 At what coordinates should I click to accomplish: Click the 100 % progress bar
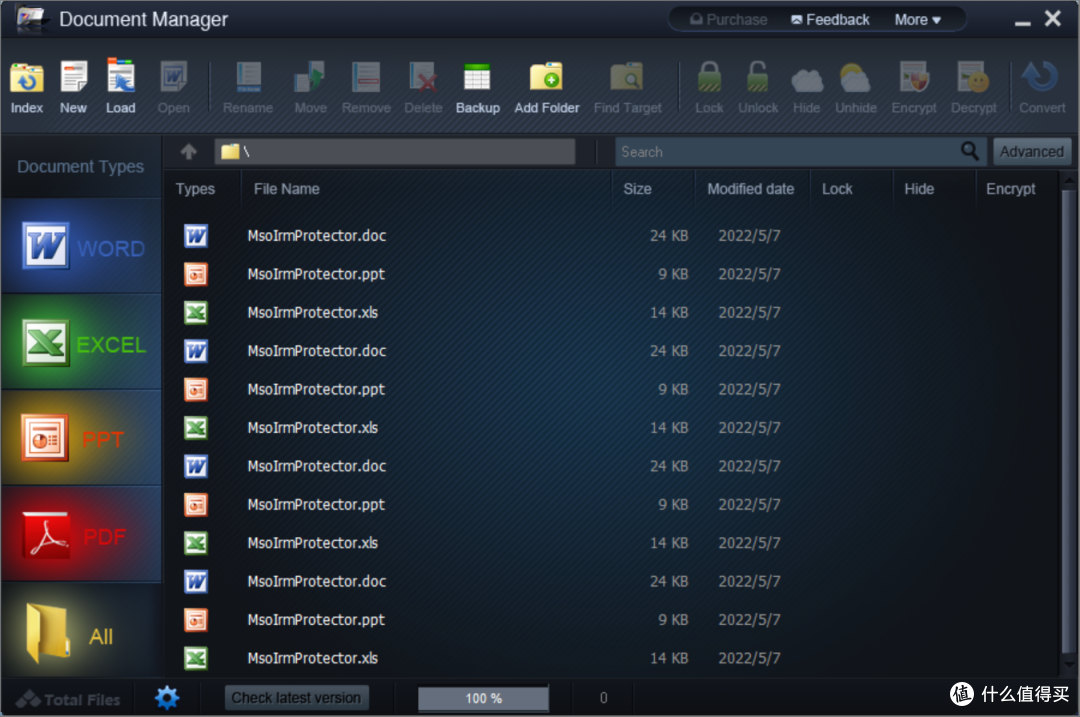click(x=483, y=698)
